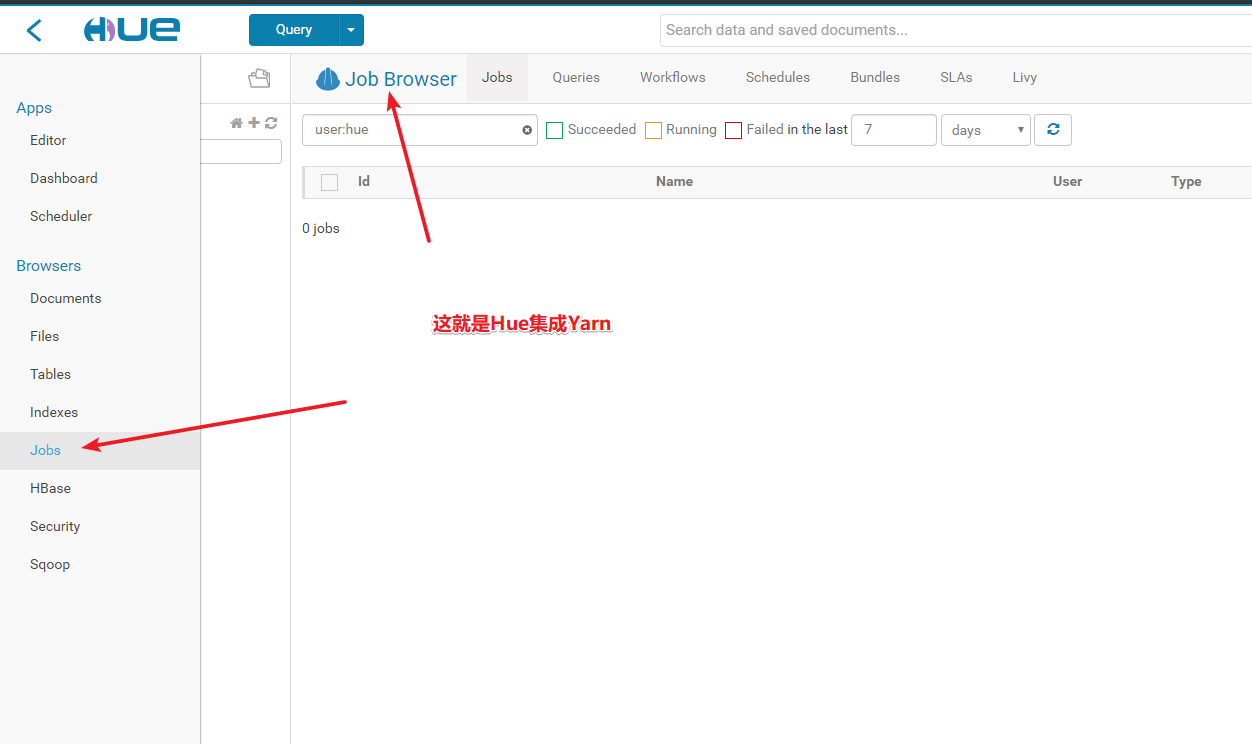Image resolution: width=1252 pixels, height=744 pixels.
Task: Toggle the Failed checkbox
Action: tap(733, 130)
